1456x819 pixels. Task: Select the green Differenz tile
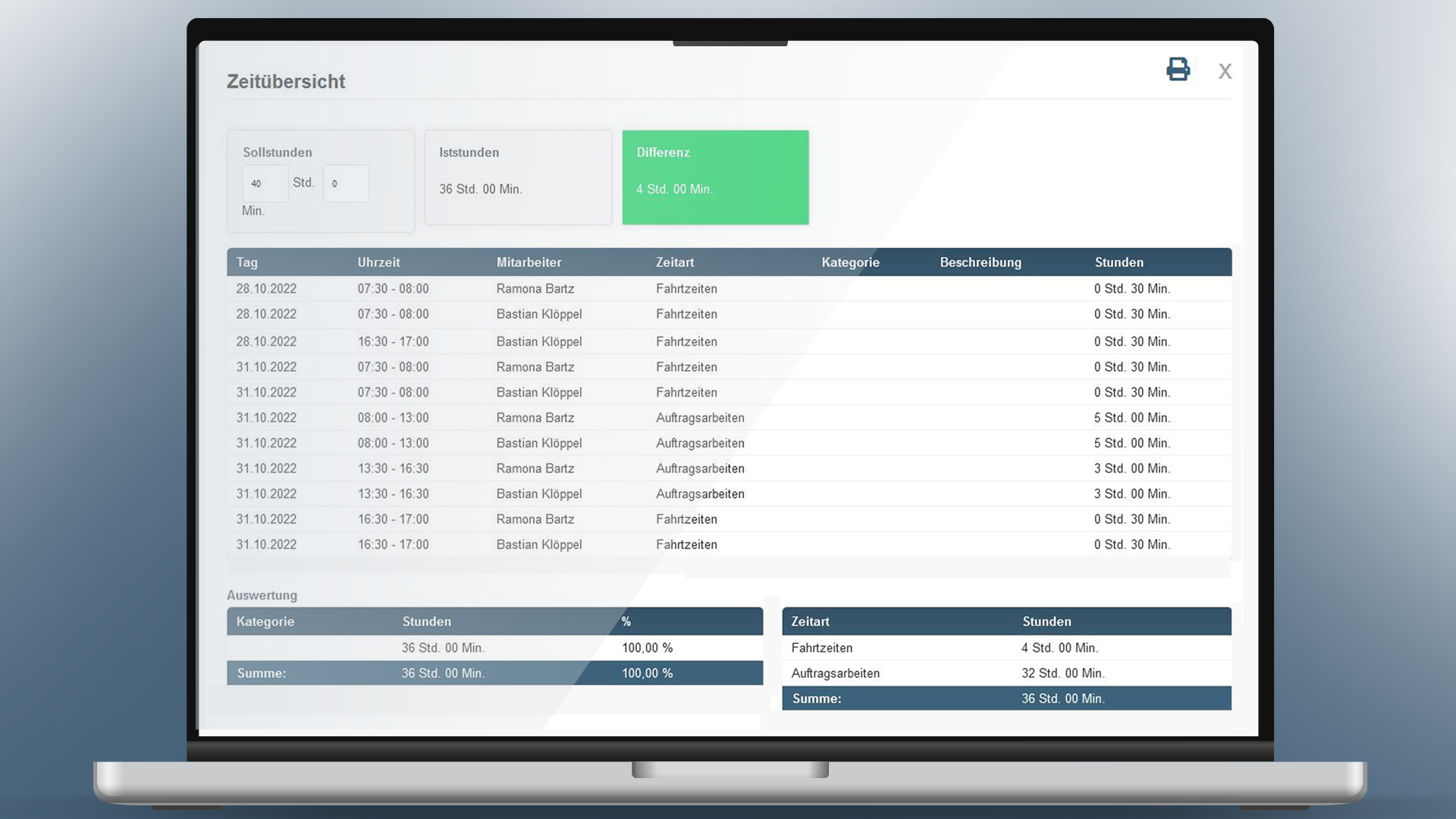(x=715, y=177)
